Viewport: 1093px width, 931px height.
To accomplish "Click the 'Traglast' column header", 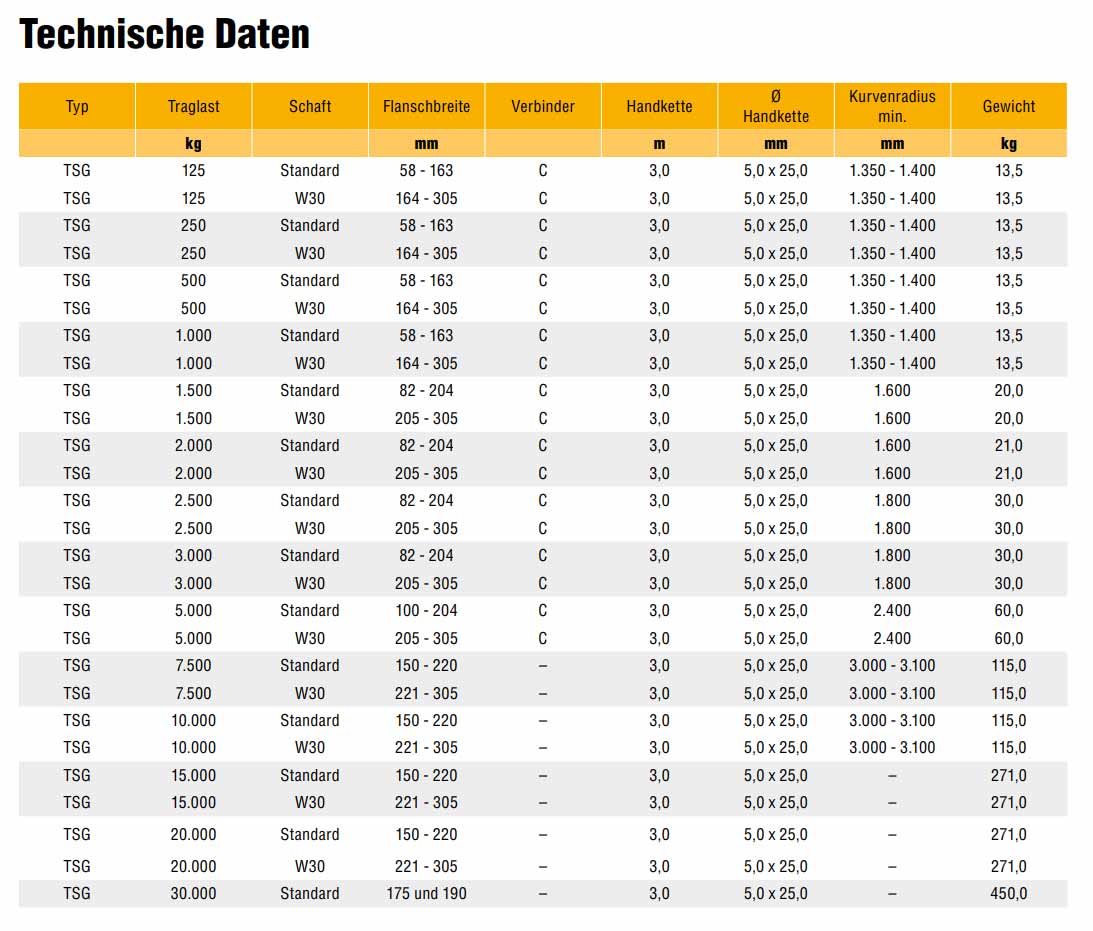I will tap(193, 106).
